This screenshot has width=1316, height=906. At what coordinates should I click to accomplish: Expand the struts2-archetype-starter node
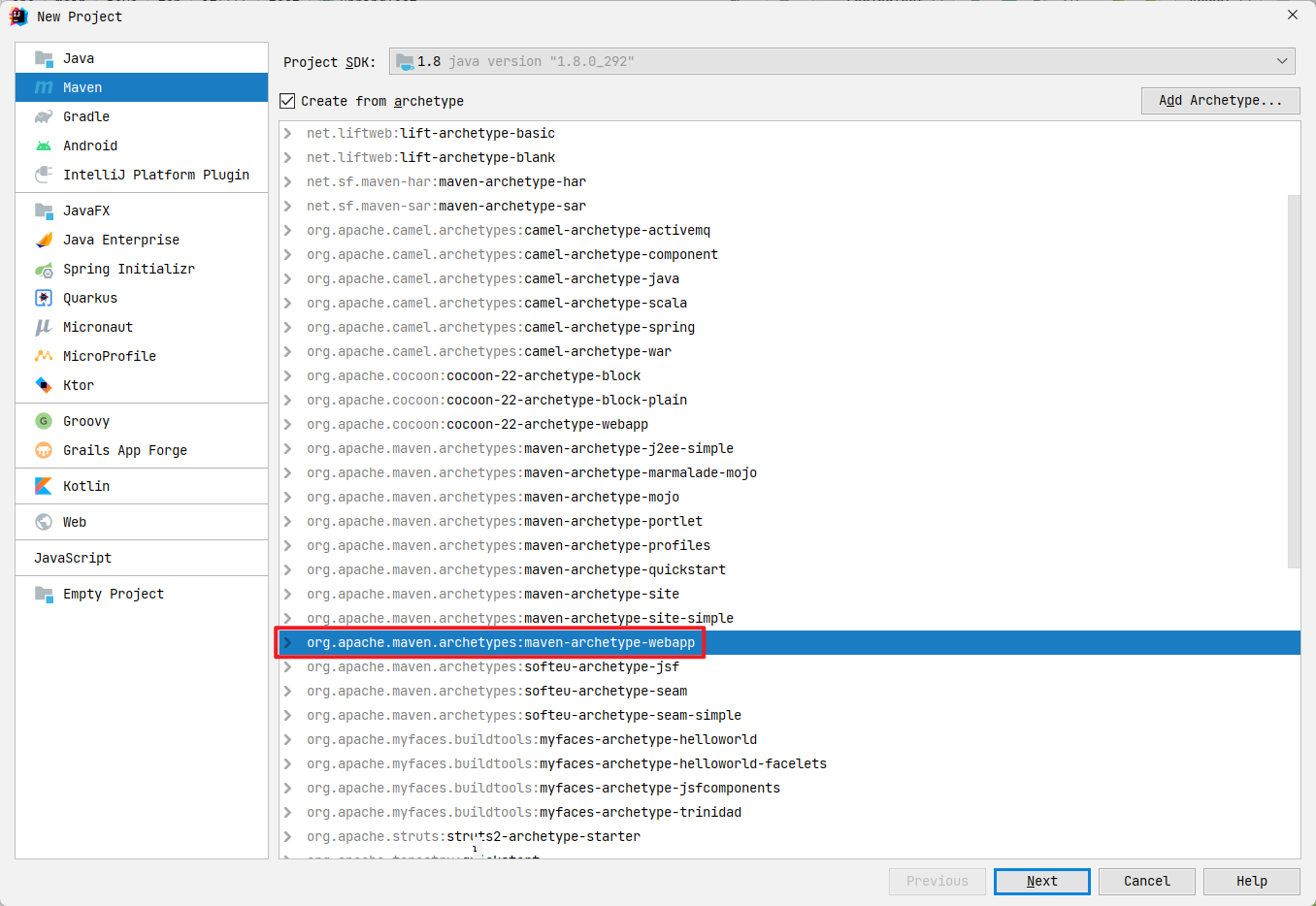(x=287, y=836)
